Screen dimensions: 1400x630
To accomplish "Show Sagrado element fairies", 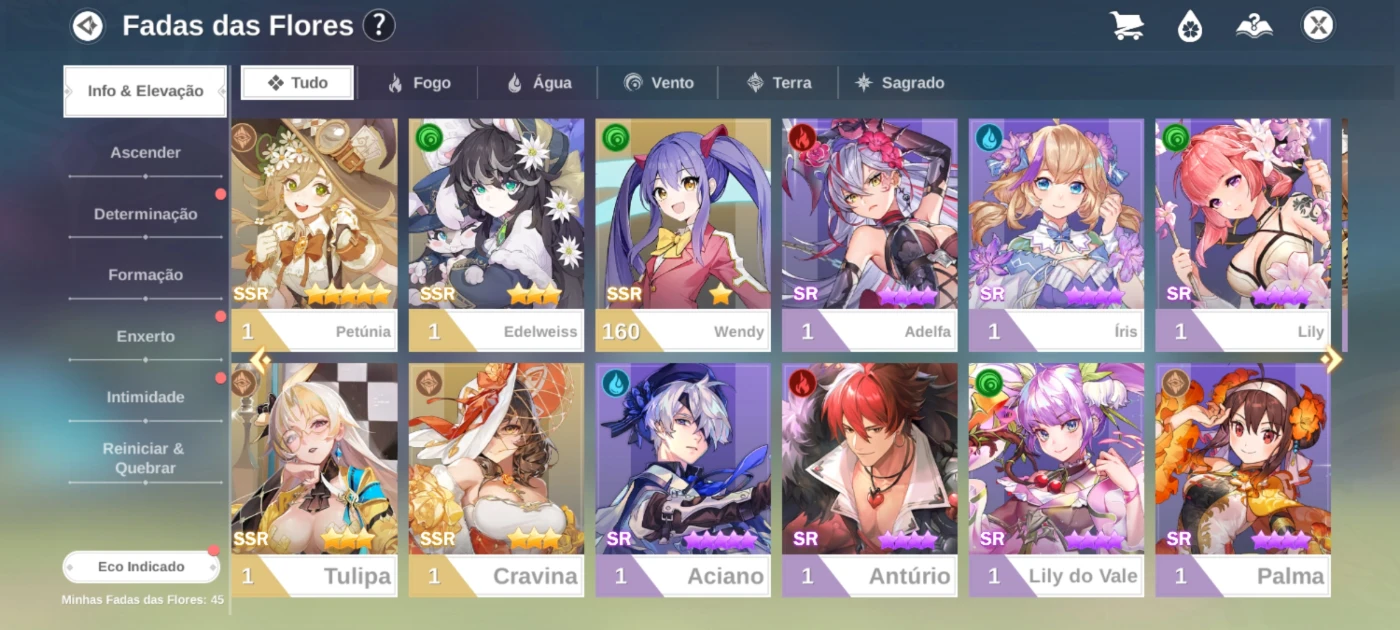I will [x=900, y=83].
